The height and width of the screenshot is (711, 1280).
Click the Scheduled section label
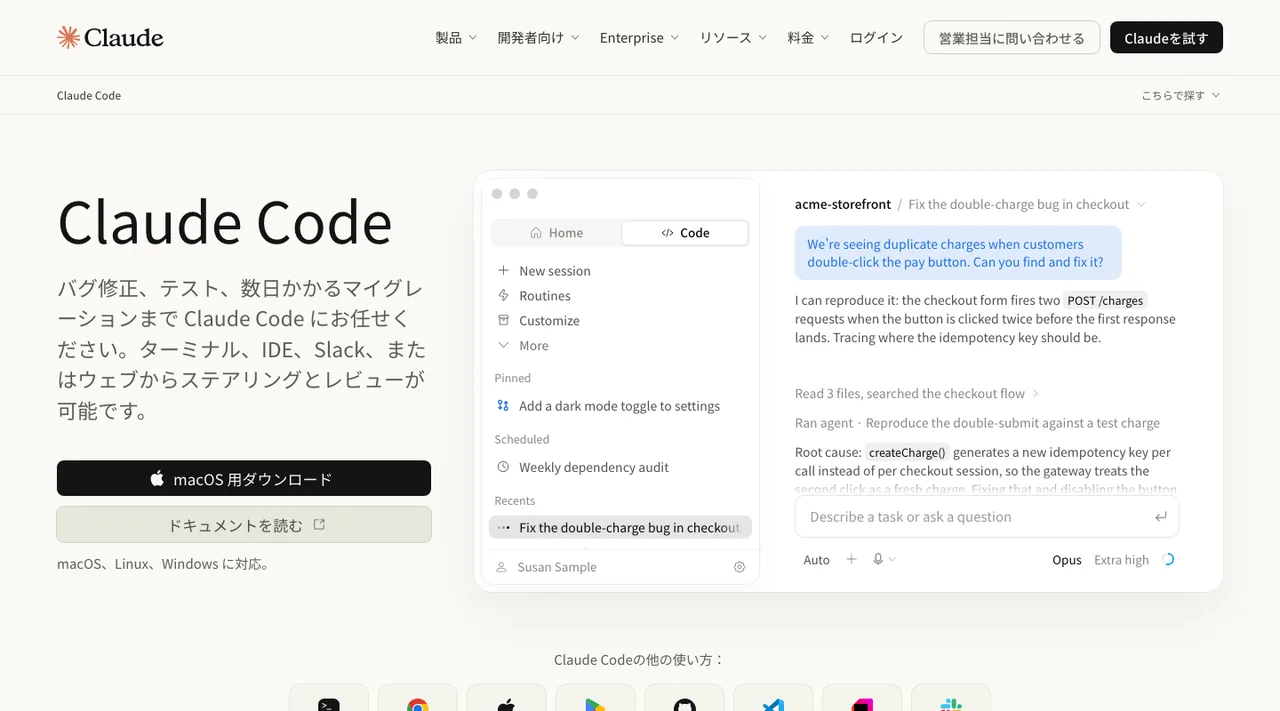[522, 439]
